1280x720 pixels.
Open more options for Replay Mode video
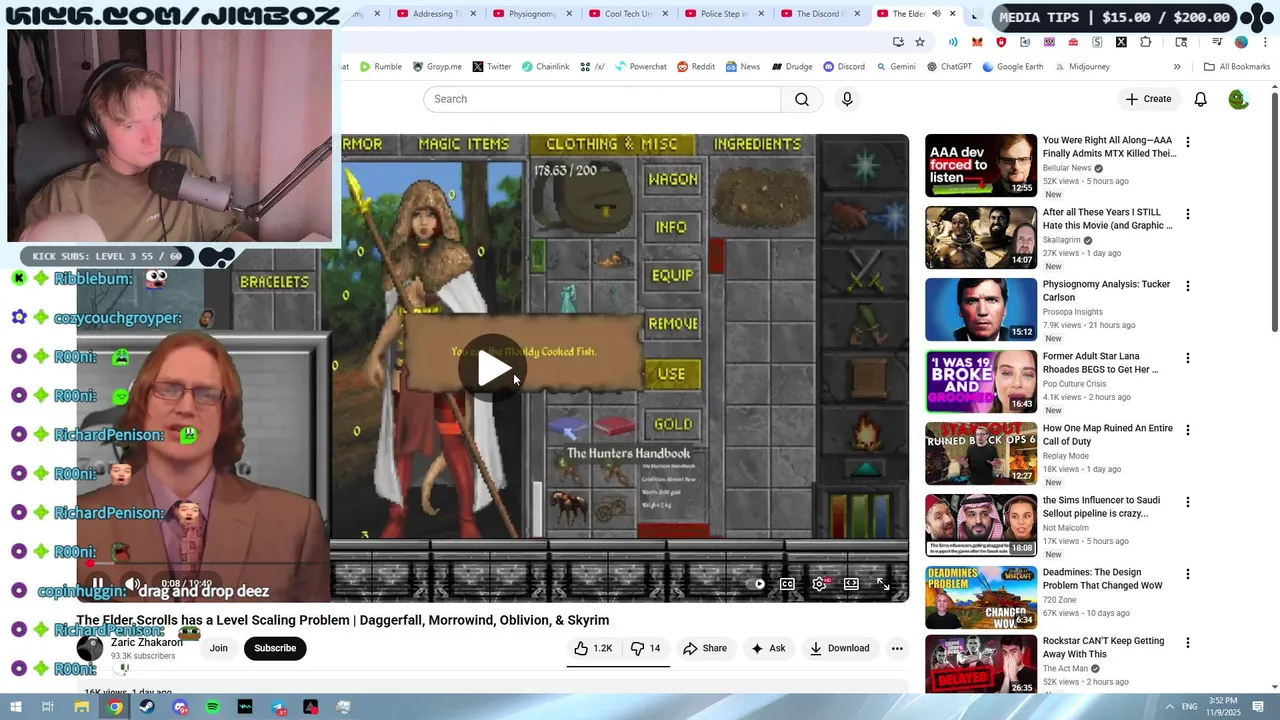1187,430
